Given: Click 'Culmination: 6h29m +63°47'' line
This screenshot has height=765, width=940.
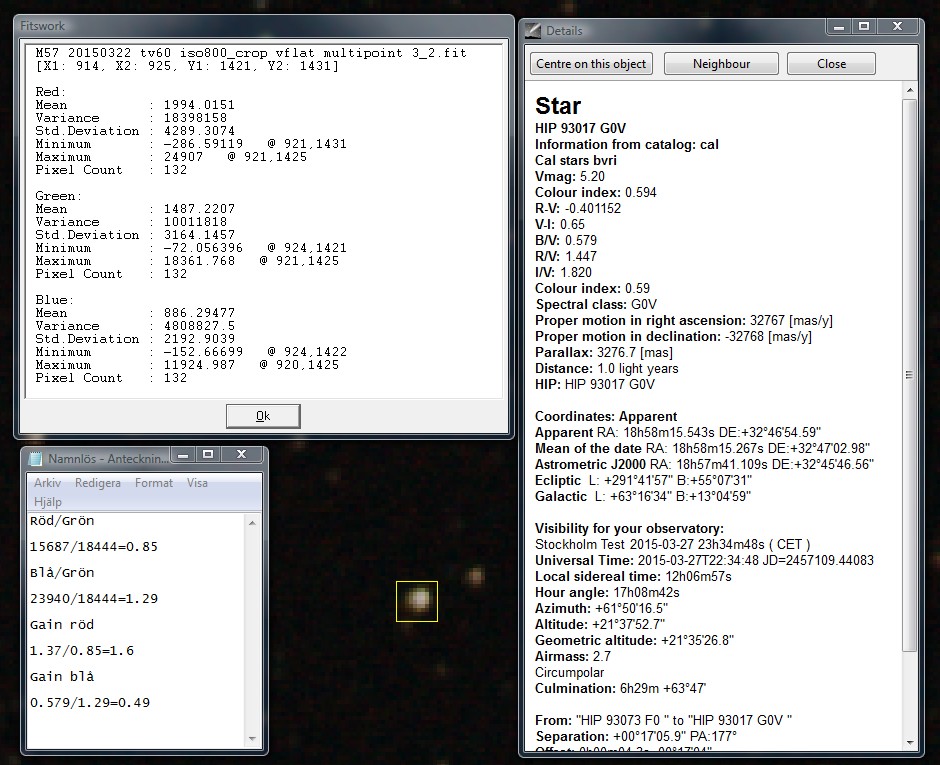Looking at the screenshot, I should tap(620, 688).
